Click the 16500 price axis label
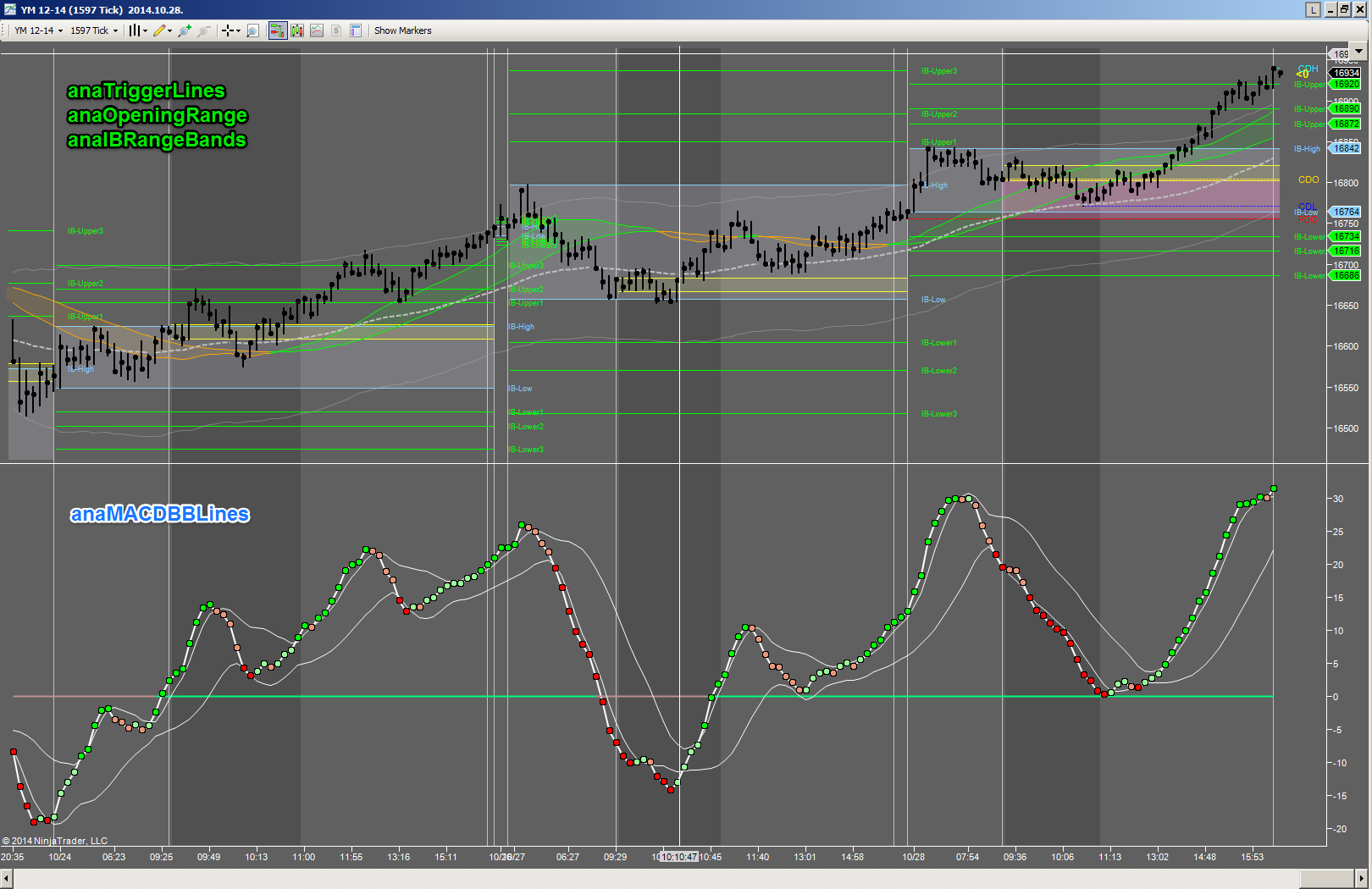 (x=1347, y=428)
